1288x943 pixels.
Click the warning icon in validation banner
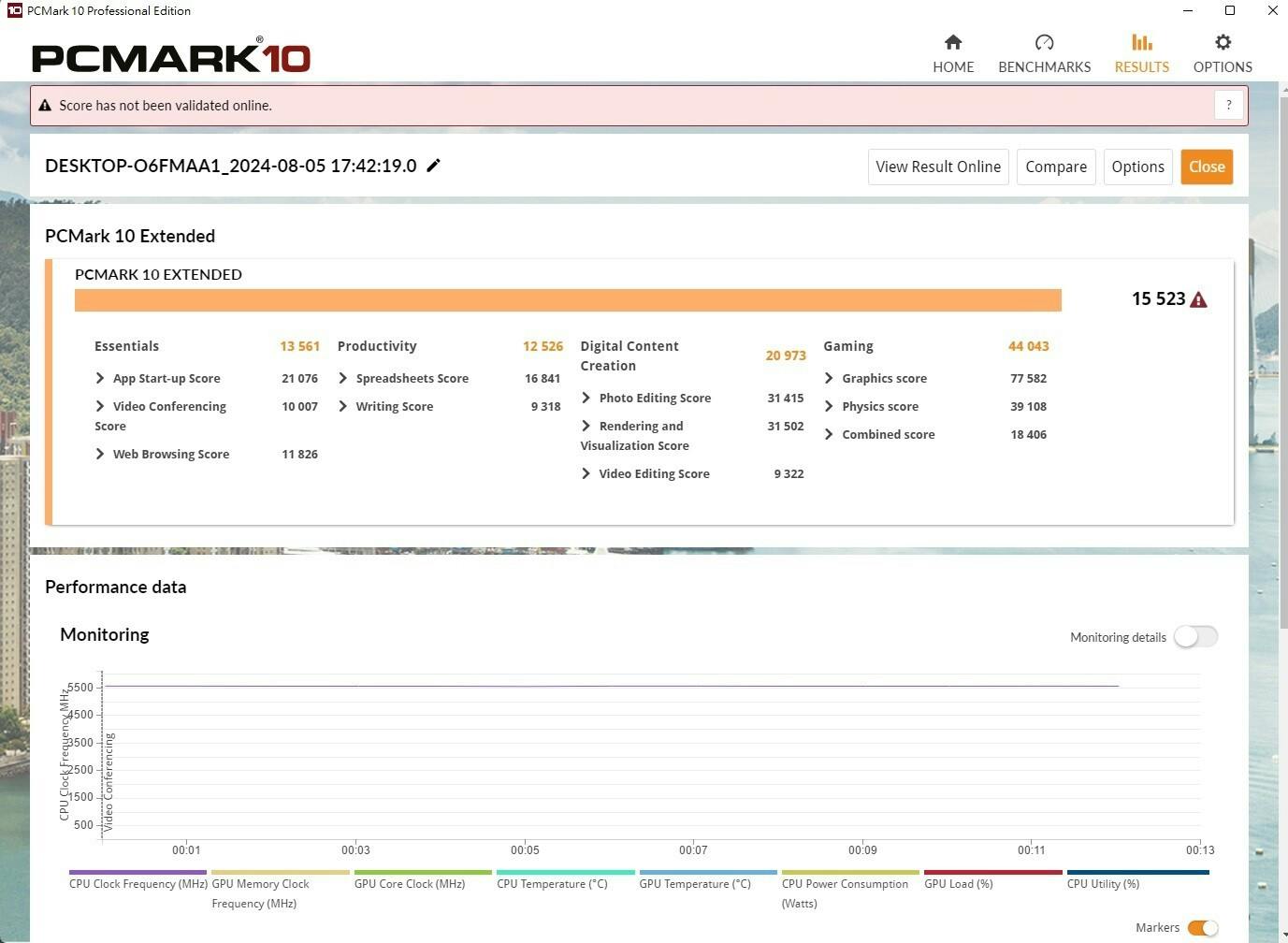pyautogui.click(x=44, y=105)
